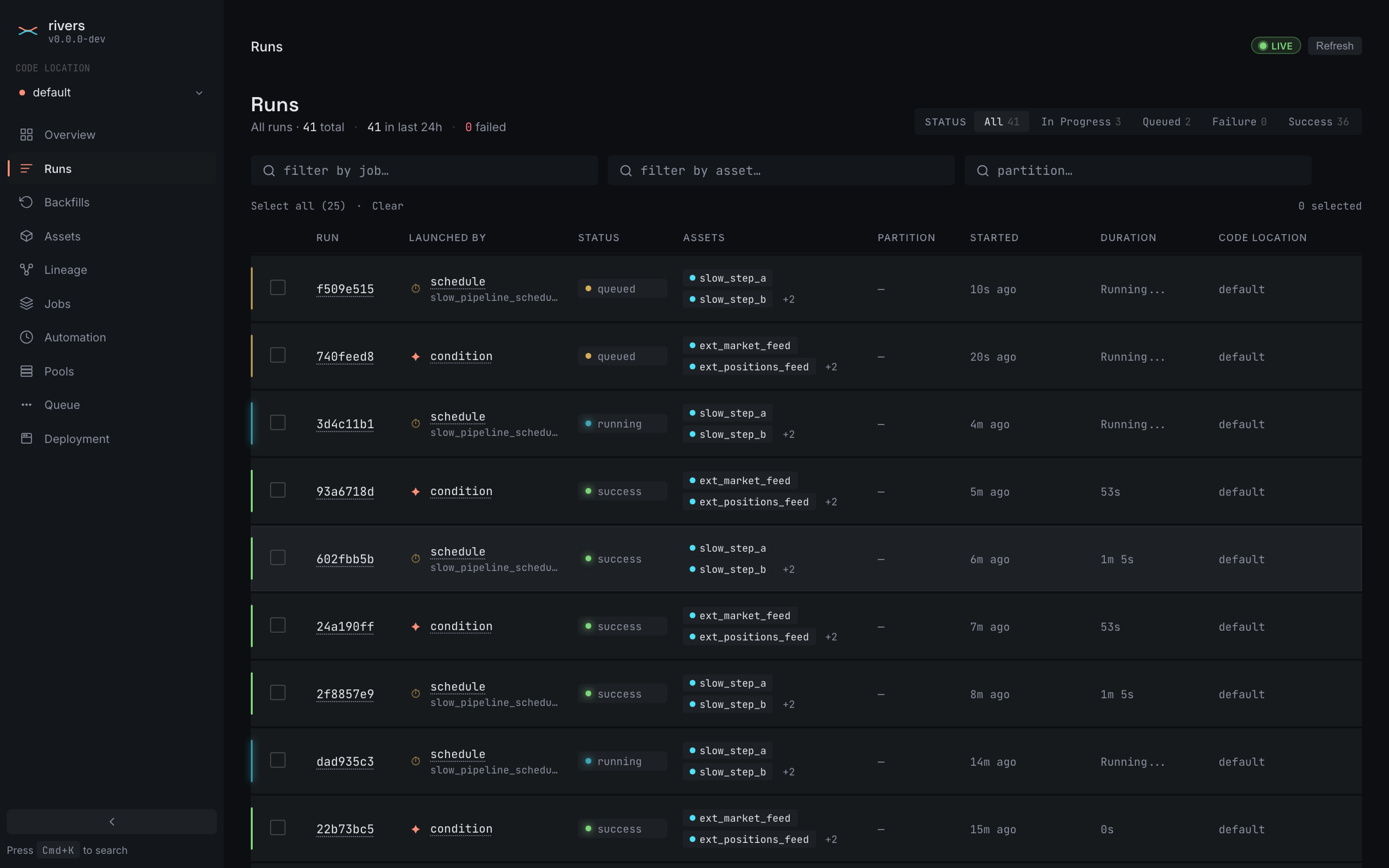Click condition sparkle icon for run 93a6718d
The image size is (1389, 868).
tap(416, 491)
